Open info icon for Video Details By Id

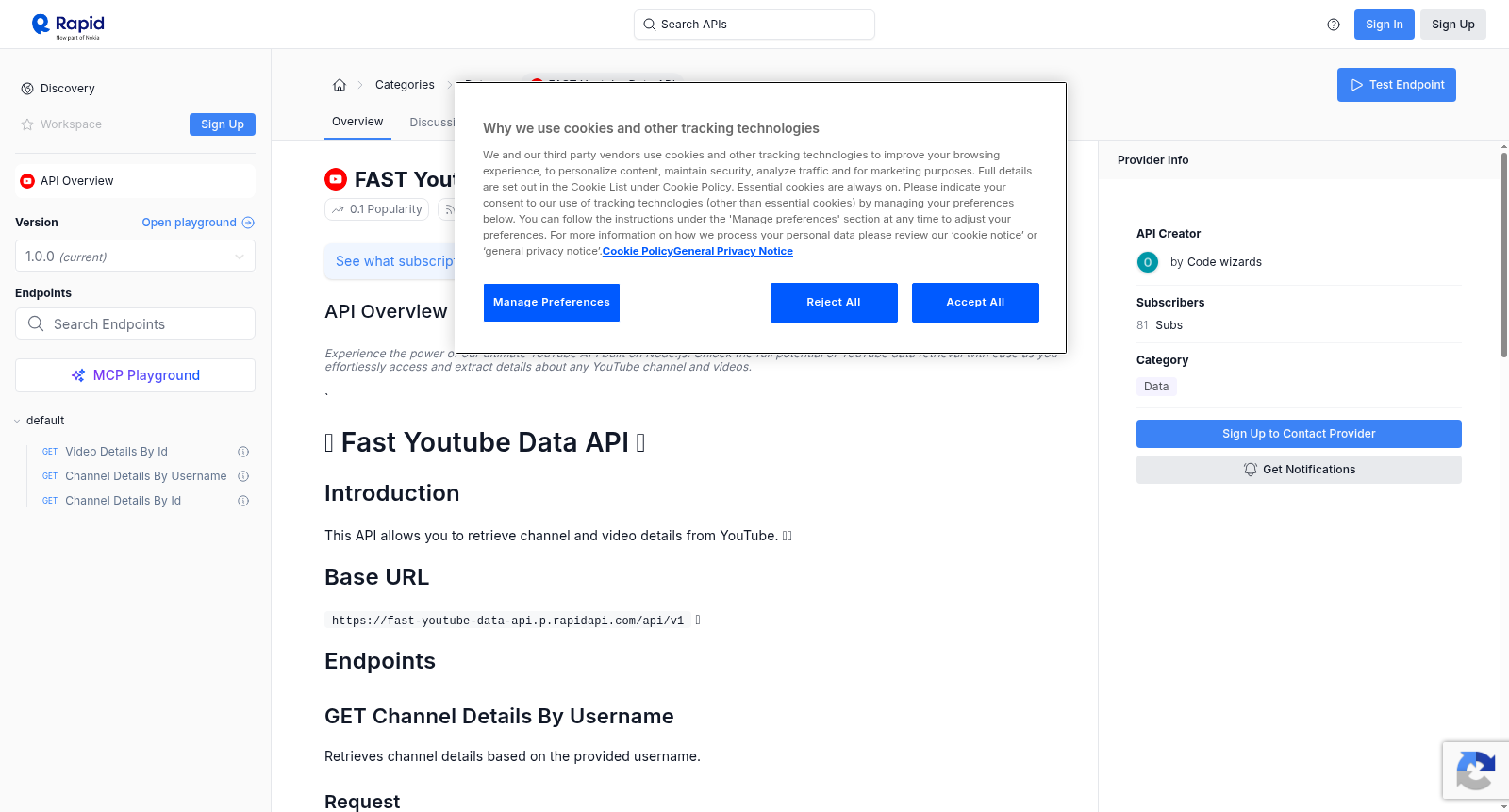[243, 452]
